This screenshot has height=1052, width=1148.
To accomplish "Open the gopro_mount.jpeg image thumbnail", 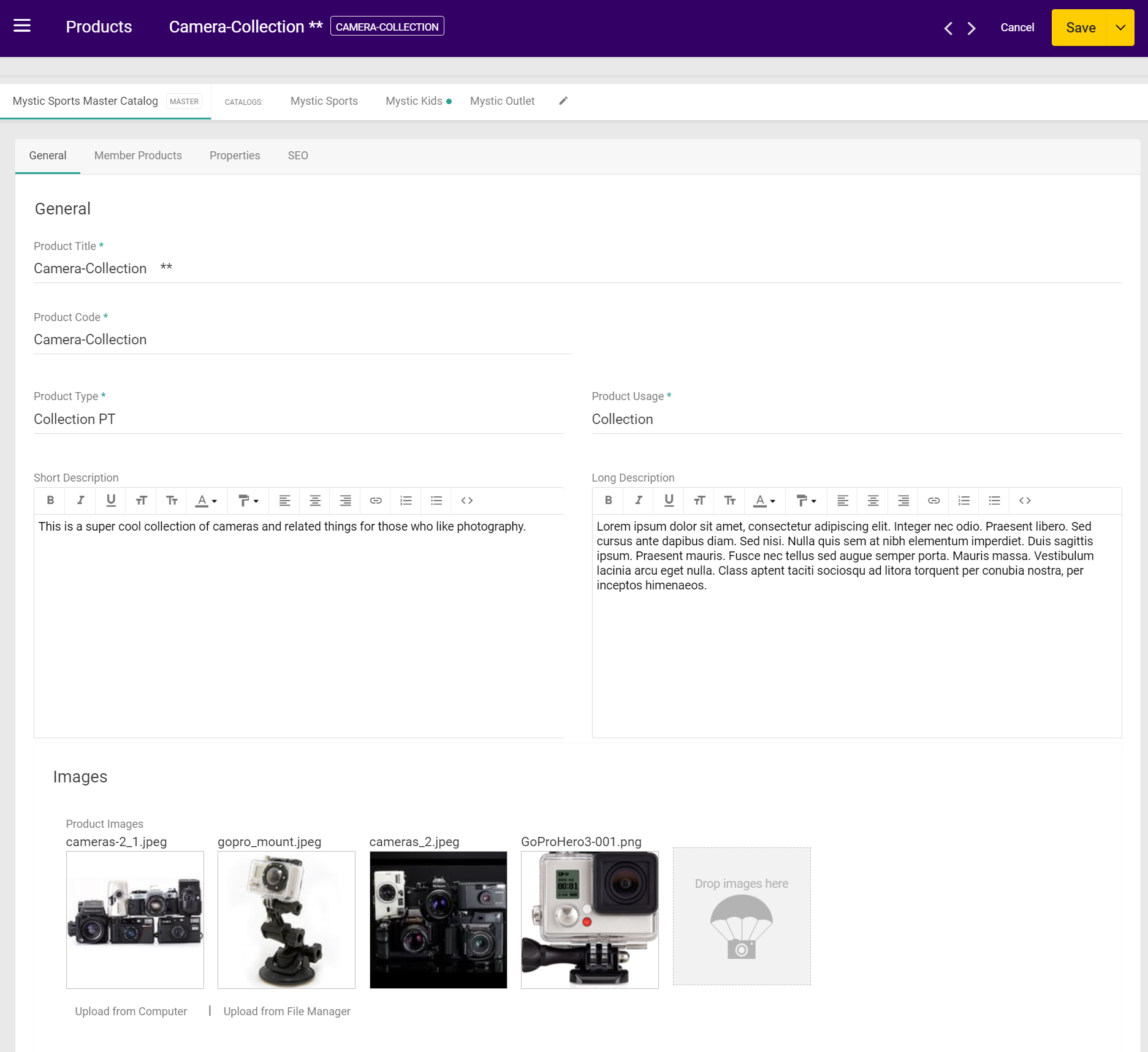I will [286, 920].
